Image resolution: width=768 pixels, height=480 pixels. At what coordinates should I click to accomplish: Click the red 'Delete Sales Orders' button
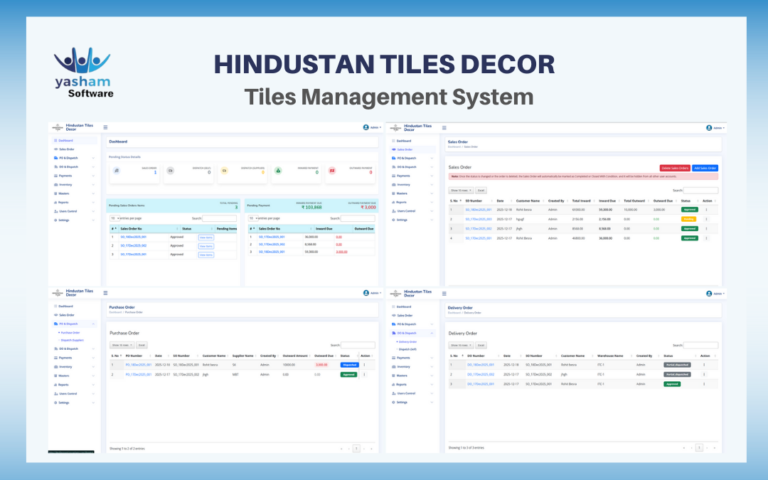click(674, 167)
